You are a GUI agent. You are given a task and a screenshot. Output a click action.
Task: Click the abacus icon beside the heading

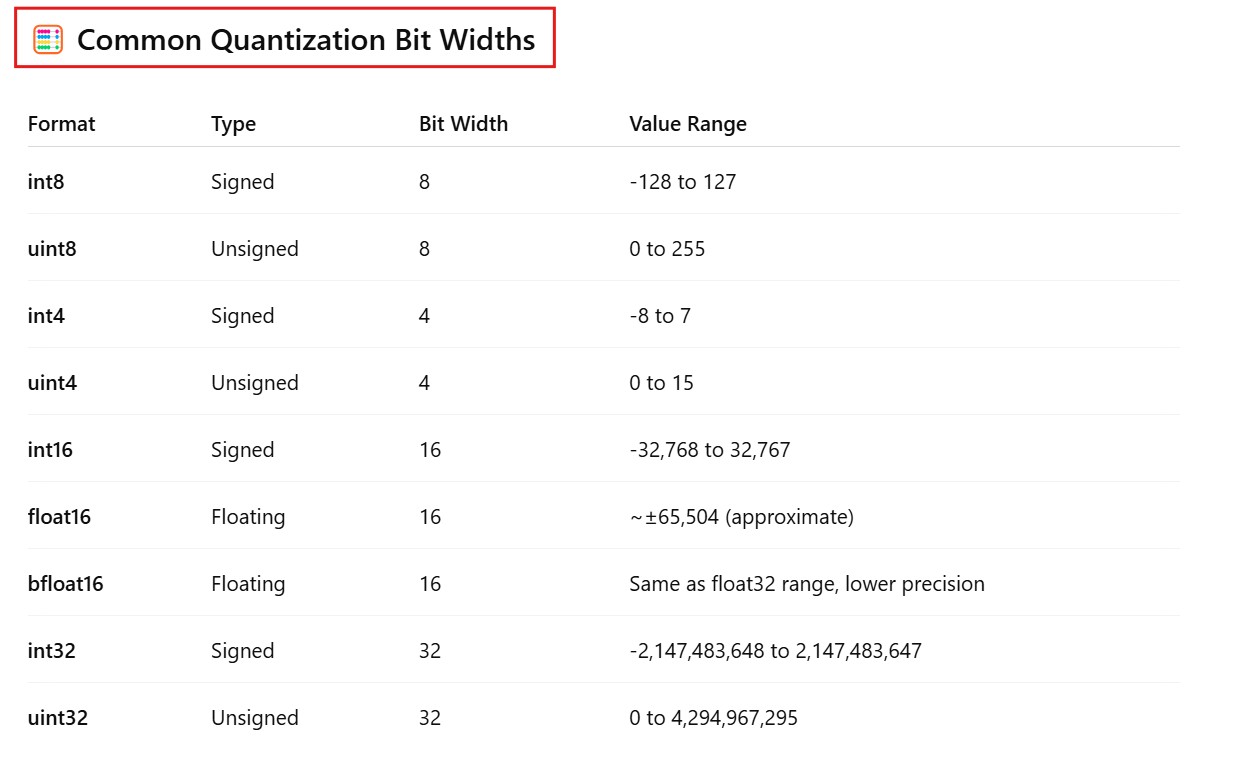(x=47, y=40)
